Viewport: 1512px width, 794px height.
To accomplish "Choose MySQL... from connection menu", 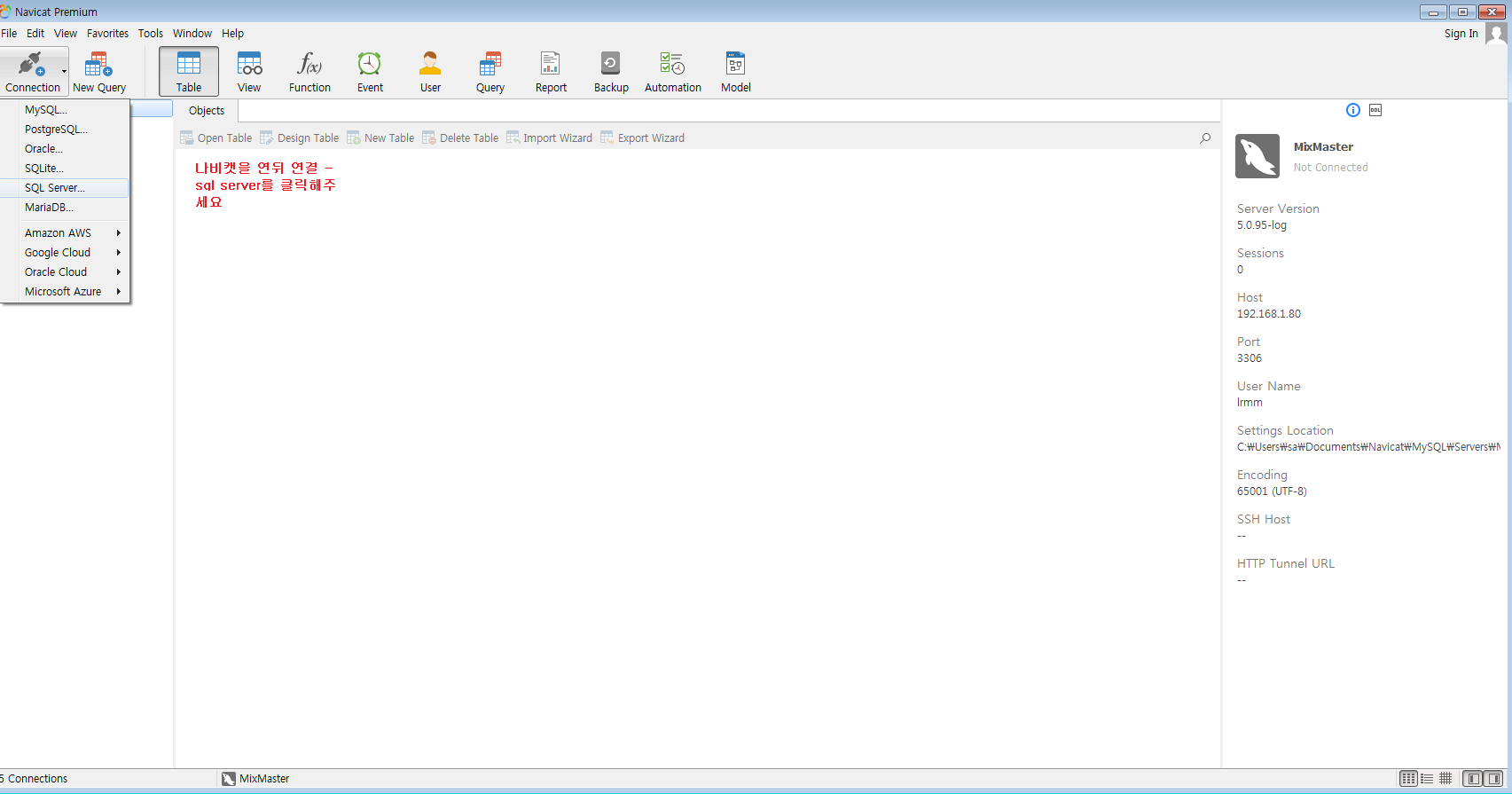I will click(x=65, y=110).
